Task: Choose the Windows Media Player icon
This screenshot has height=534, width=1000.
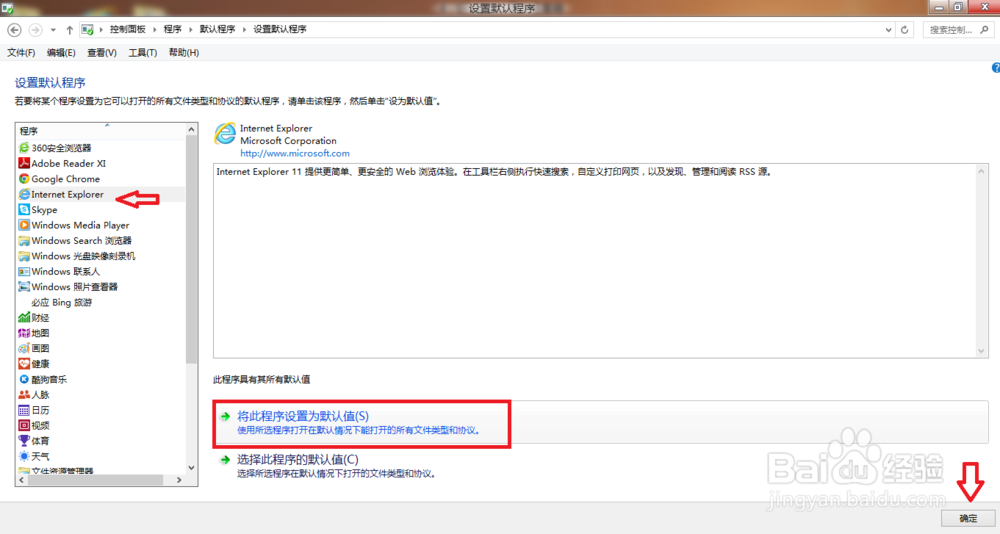Action: point(24,225)
